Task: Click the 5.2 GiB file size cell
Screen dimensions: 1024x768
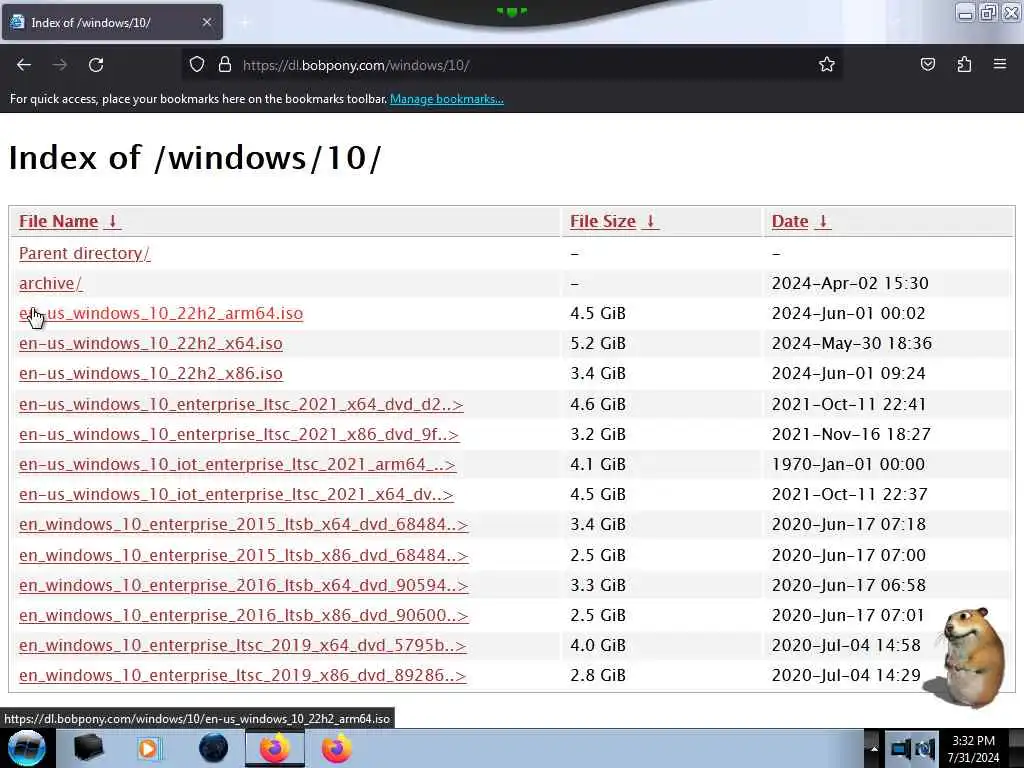Action: click(x=598, y=344)
